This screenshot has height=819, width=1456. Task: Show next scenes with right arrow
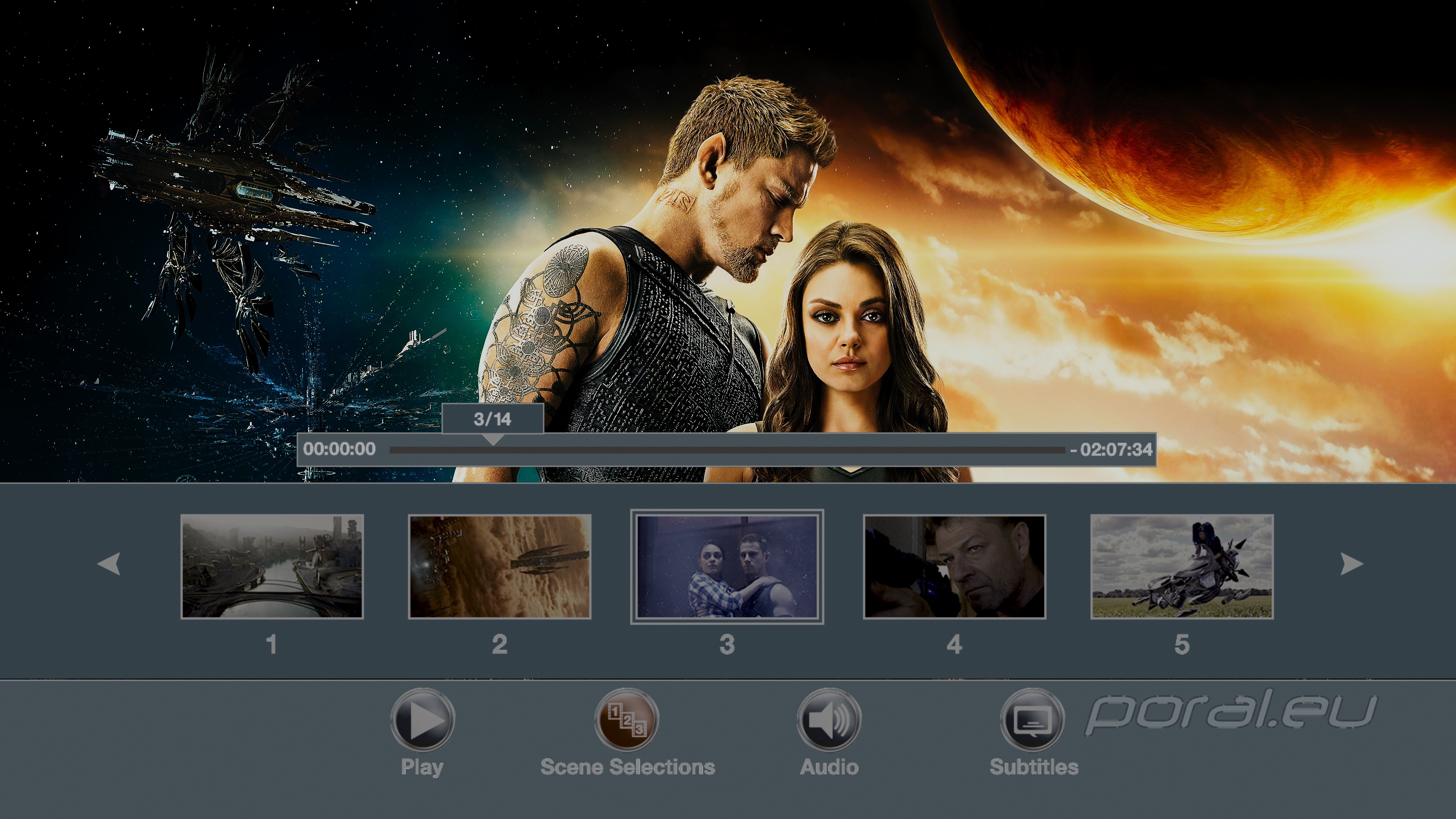coord(1351,563)
